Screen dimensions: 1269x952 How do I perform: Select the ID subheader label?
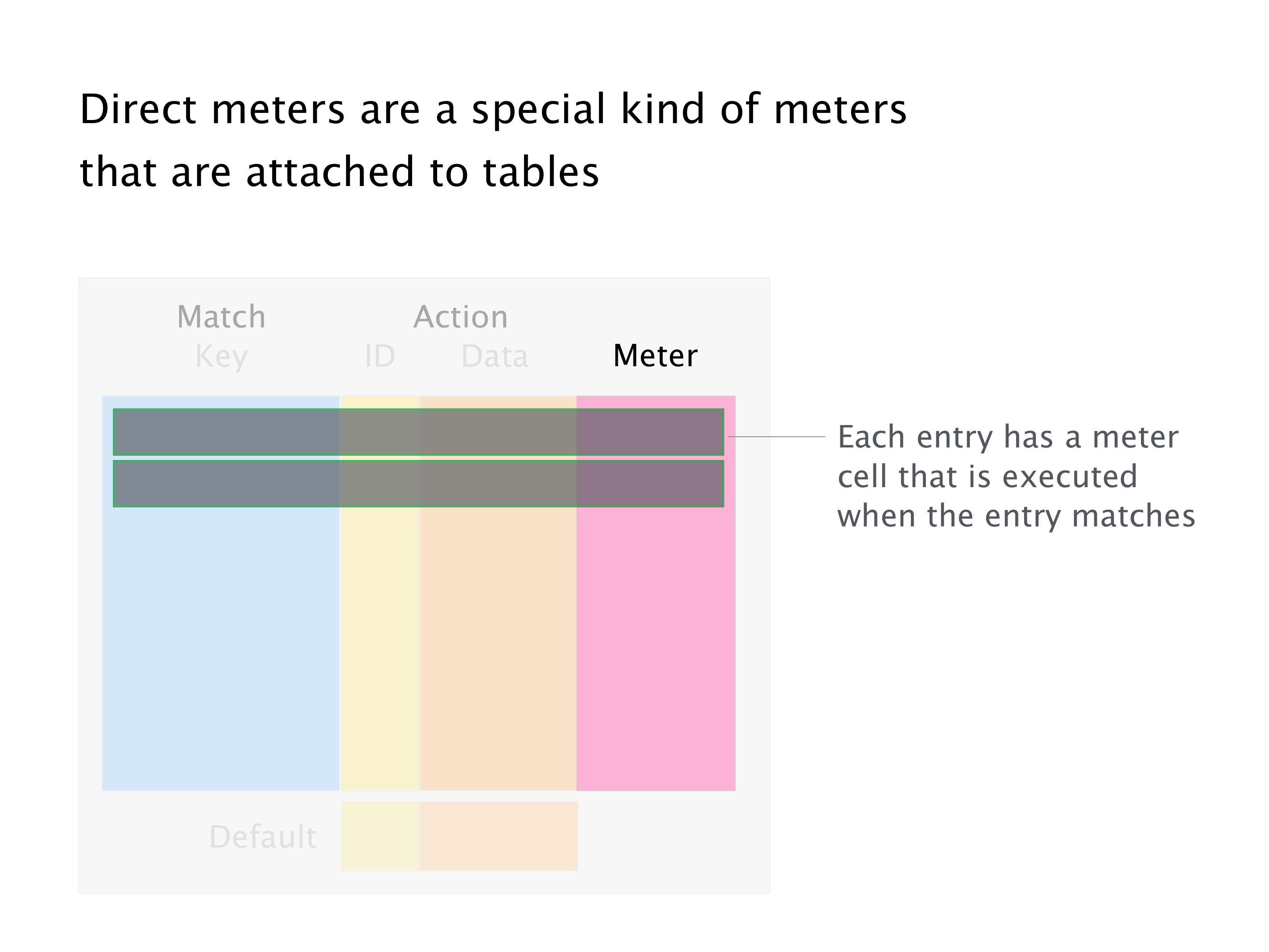(x=380, y=356)
